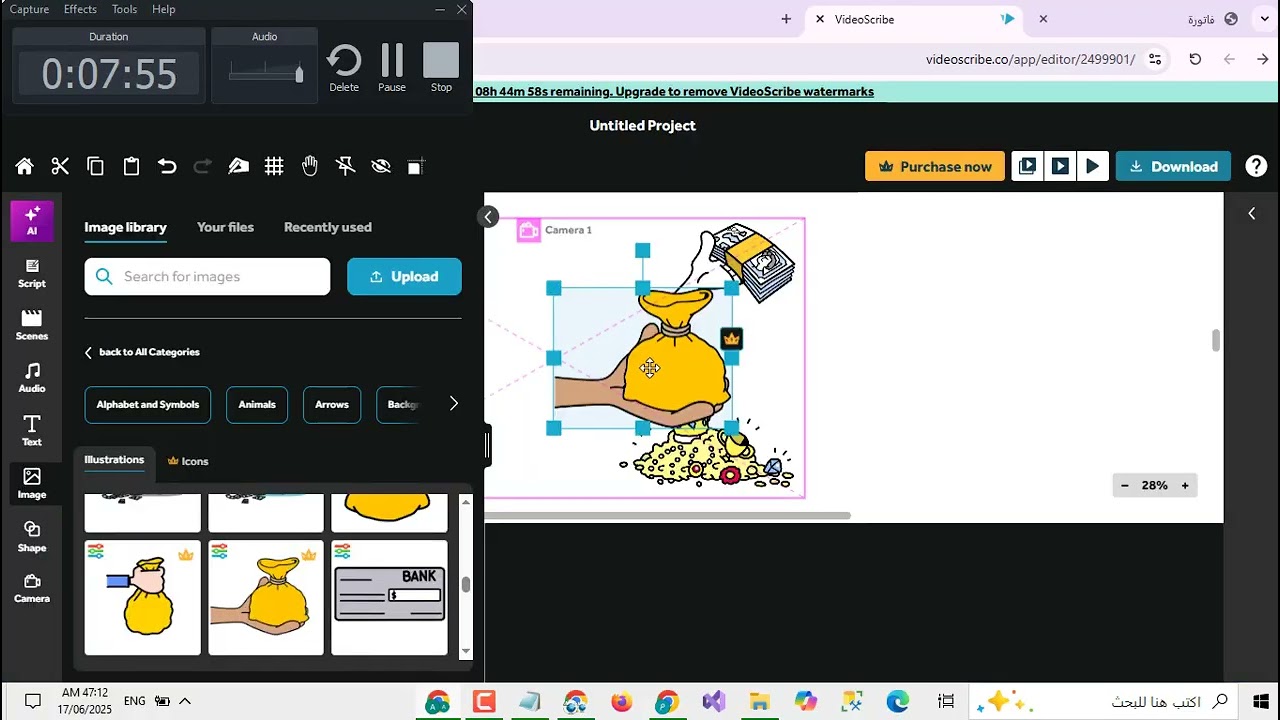Open Tools menu in recorder

click(x=125, y=9)
